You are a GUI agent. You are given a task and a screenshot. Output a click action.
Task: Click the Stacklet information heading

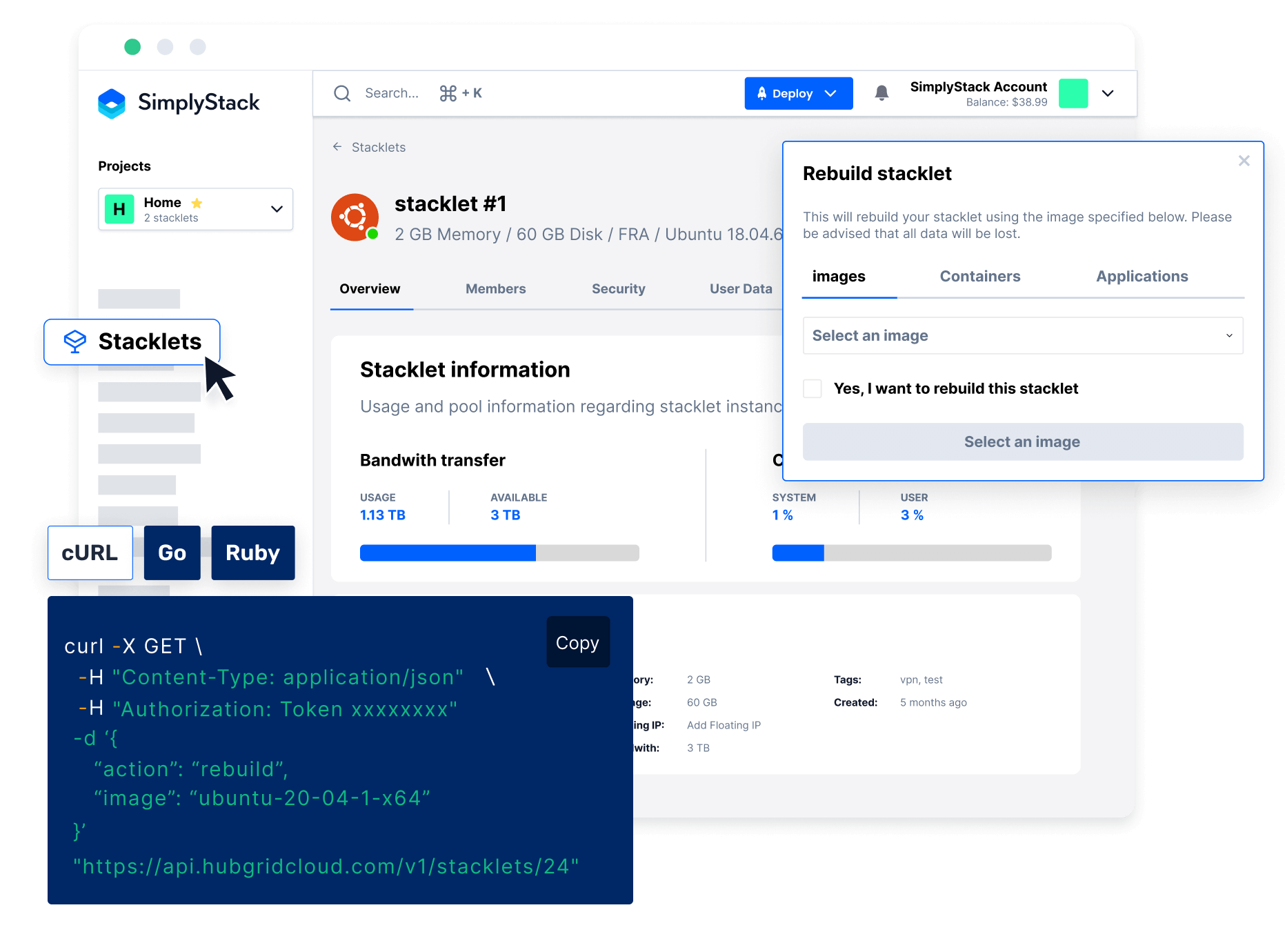(x=465, y=370)
